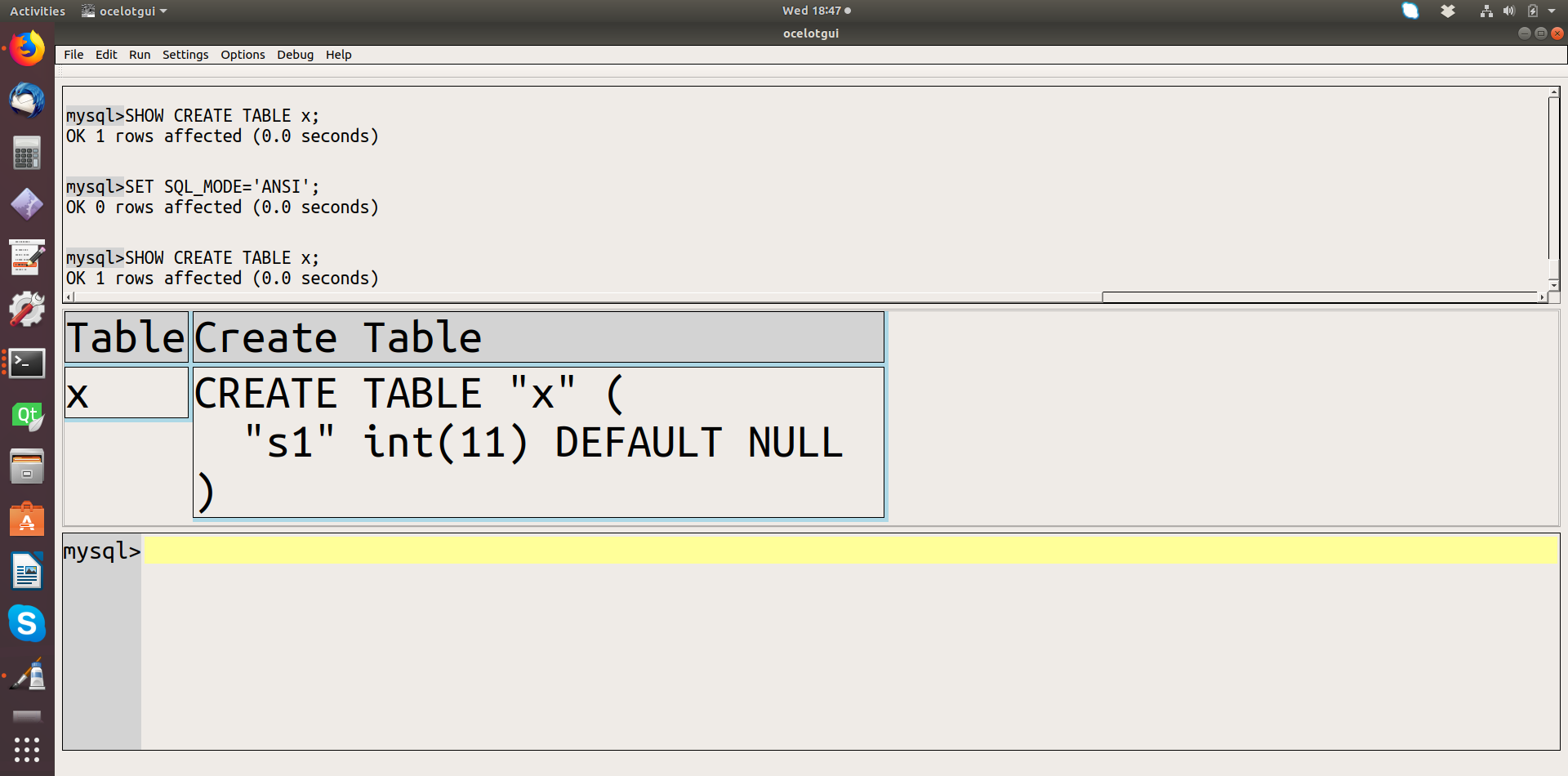Click the SET SQL_MODE='ANSI' history line

pyautogui.click(x=193, y=186)
